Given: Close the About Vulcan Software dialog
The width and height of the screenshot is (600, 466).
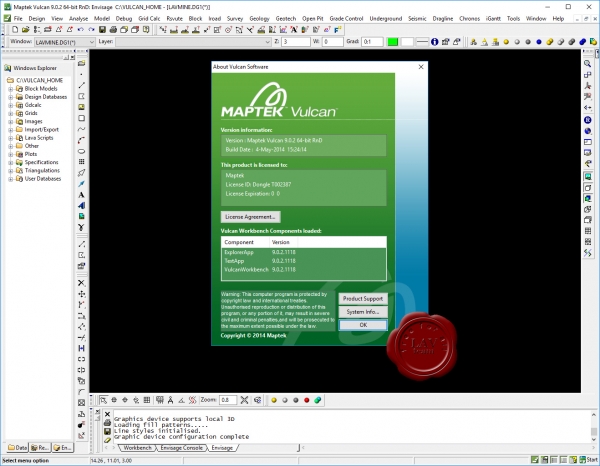Looking at the screenshot, I should (421, 67).
